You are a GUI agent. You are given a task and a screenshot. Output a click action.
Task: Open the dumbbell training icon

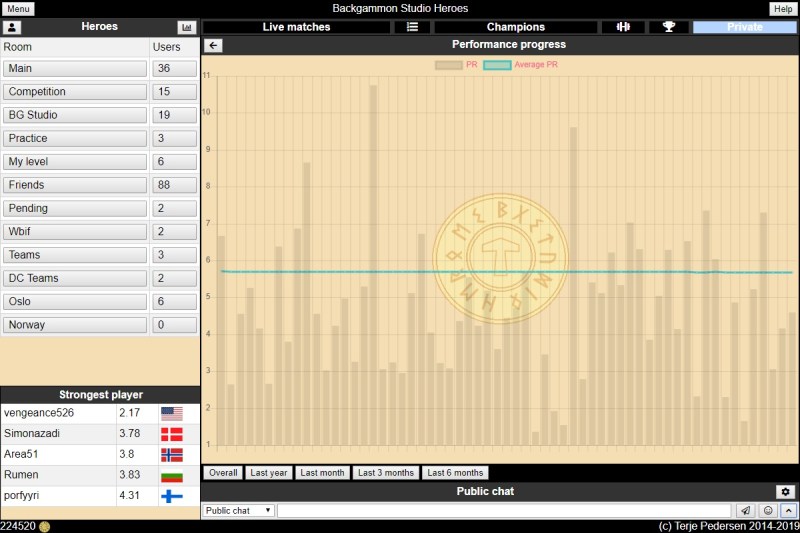pyautogui.click(x=623, y=27)
